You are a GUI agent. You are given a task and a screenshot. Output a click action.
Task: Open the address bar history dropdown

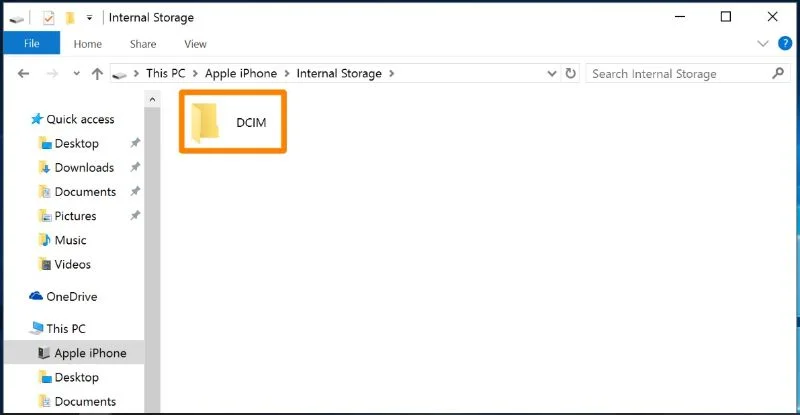click(552, 74)
